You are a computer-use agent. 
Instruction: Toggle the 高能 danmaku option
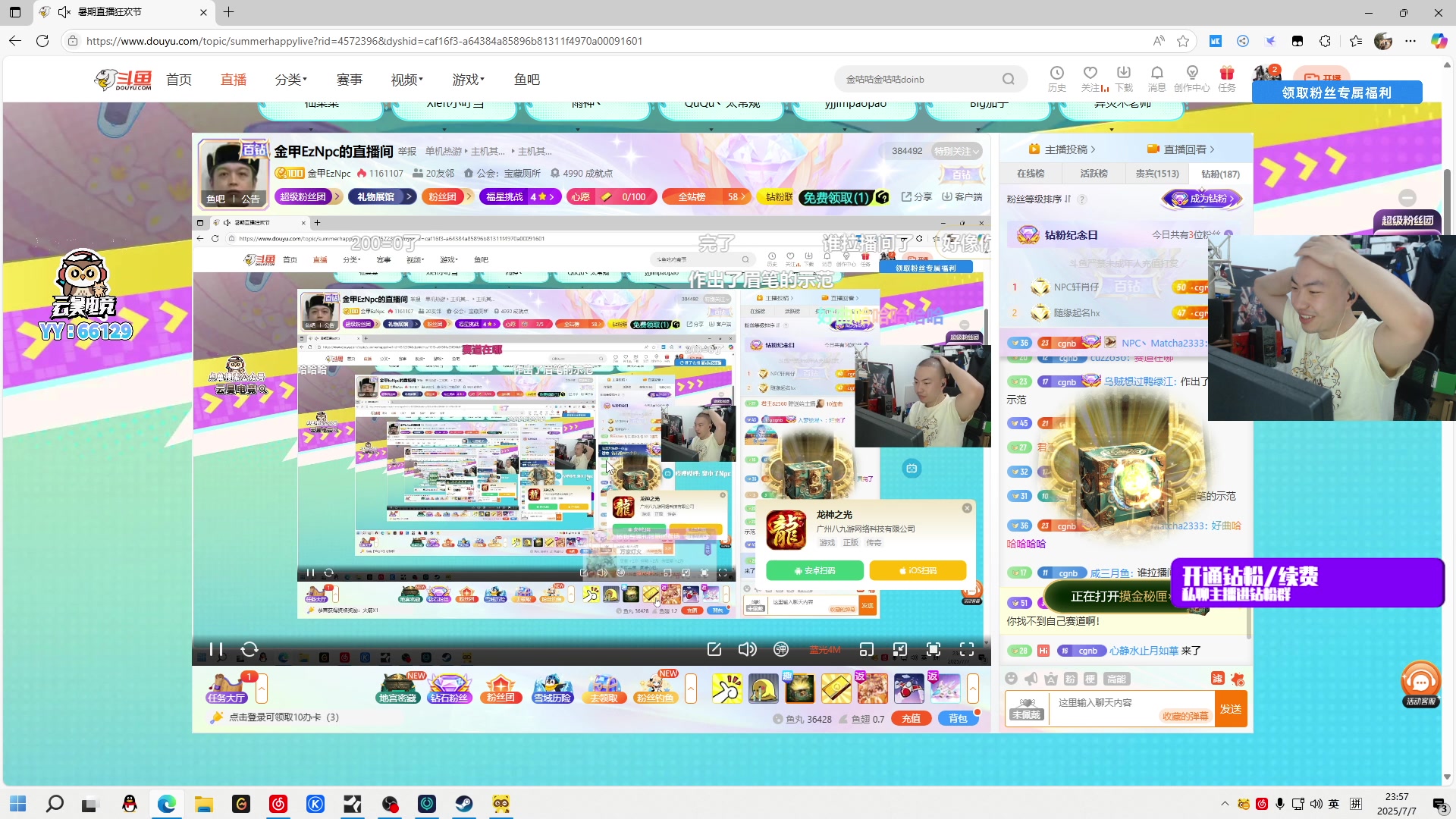click(1116, 679)
